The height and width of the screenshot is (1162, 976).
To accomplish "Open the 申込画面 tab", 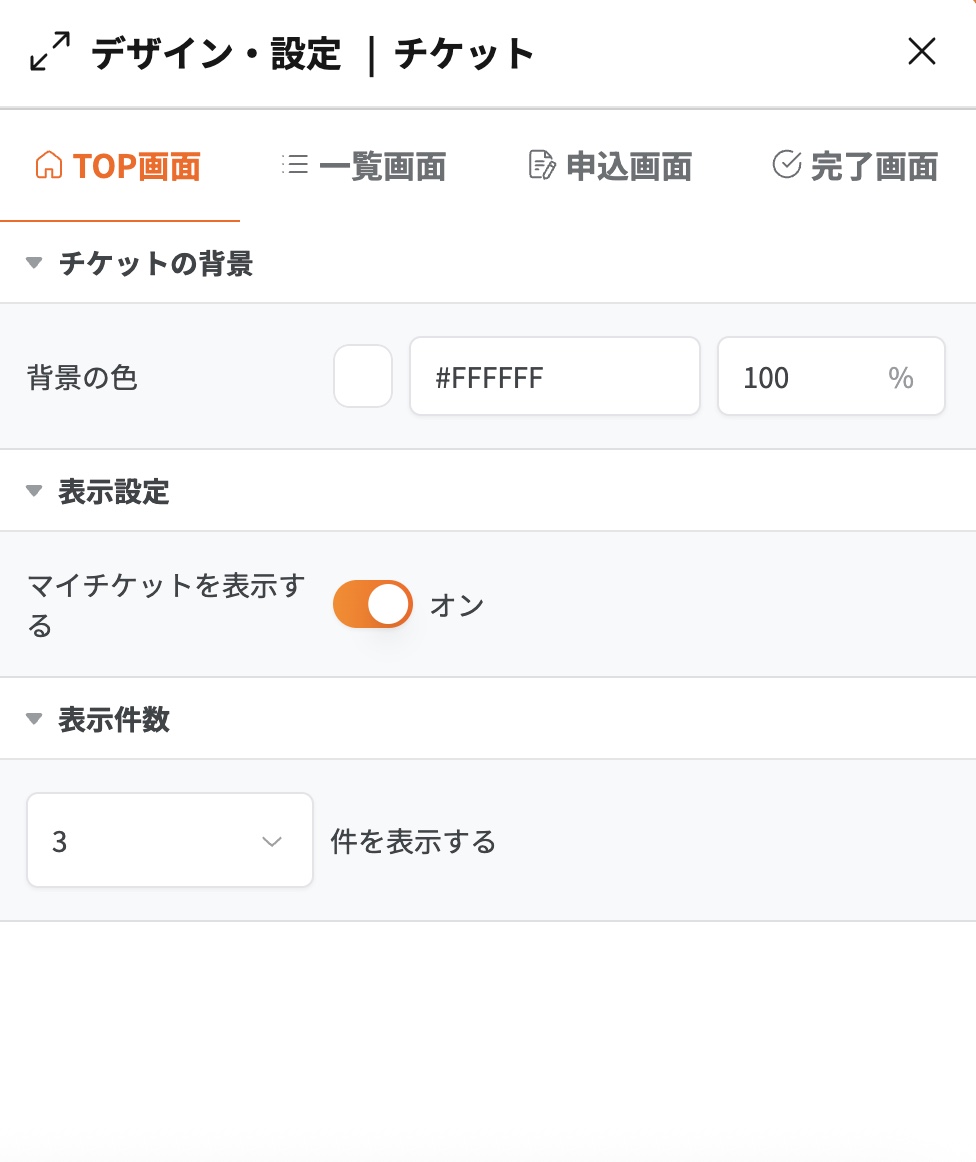I will click(x=629, y=166).
